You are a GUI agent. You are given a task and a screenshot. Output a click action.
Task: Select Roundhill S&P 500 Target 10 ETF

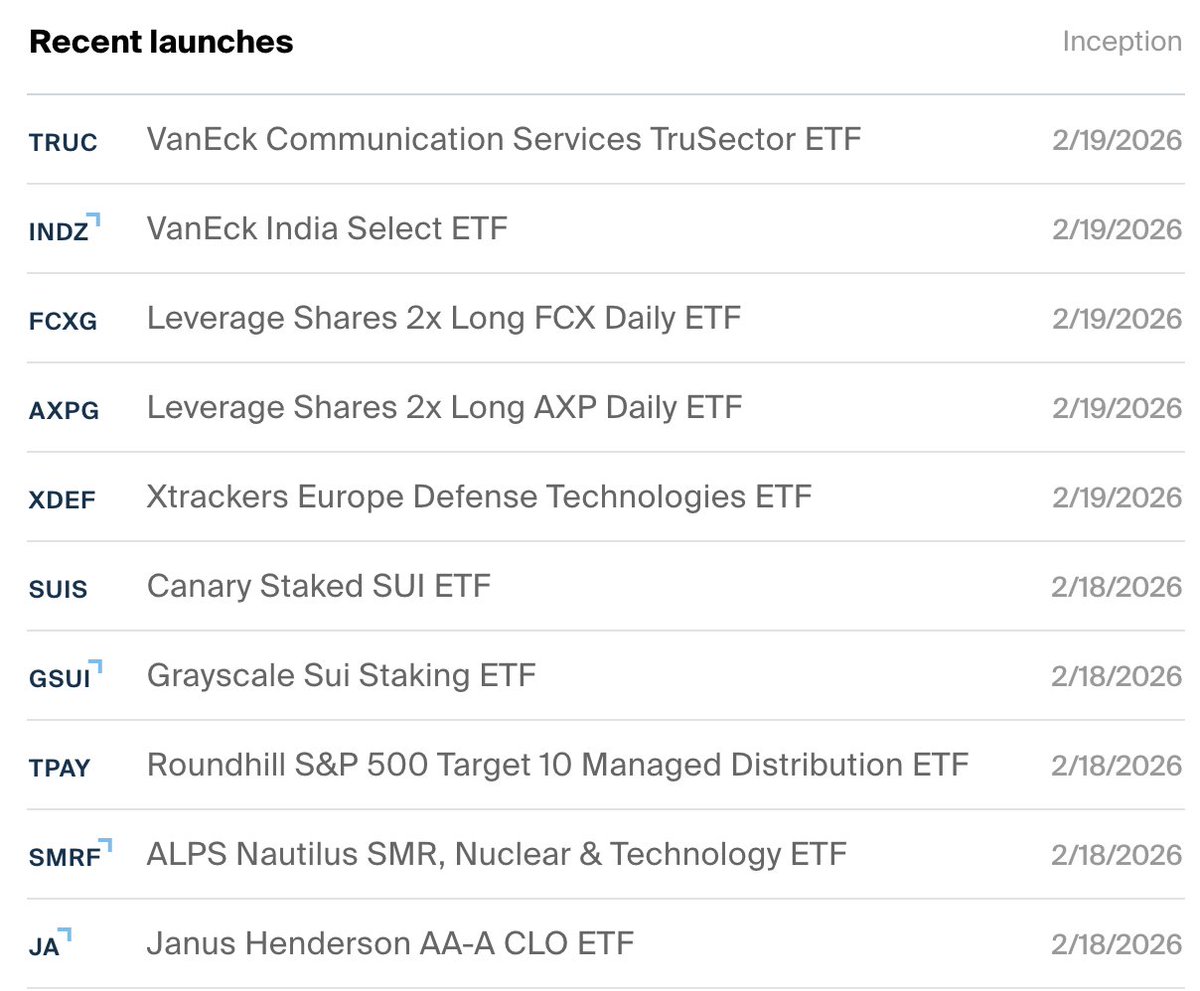[x=557, y=765]
